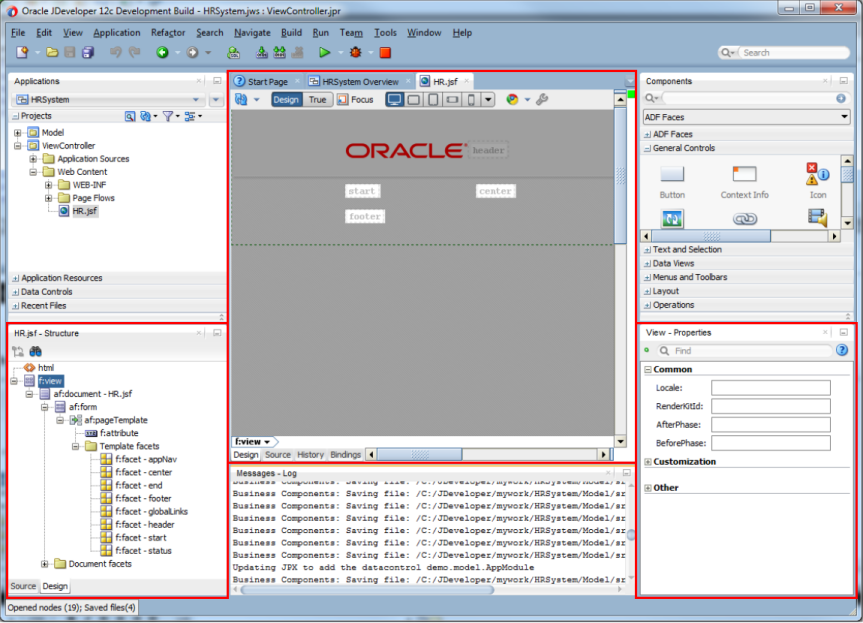Click the Rebuild project toolbar icon
Viewport: 863px width, 623px height.
pos(280,53)
